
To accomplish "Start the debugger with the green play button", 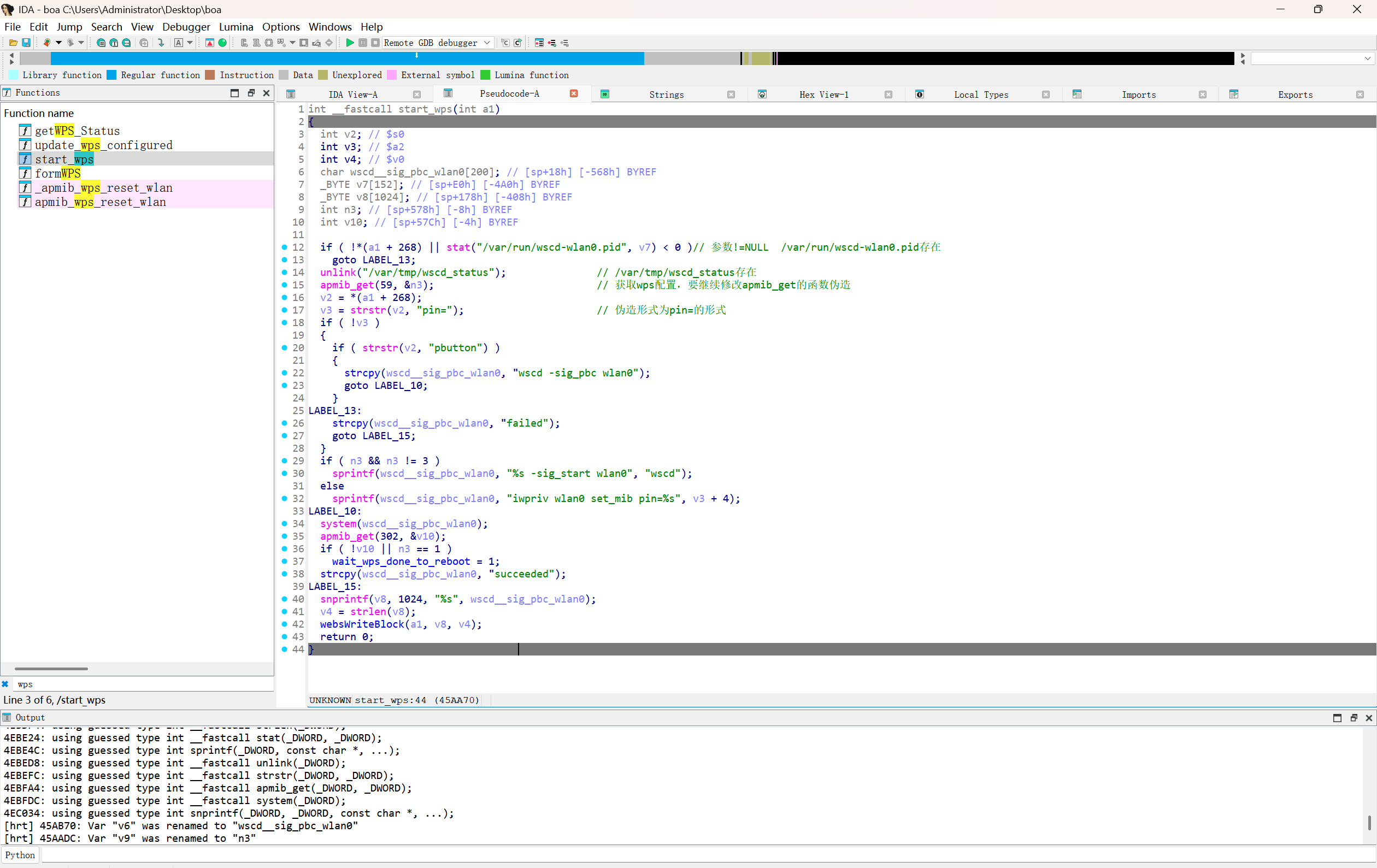I will point(350,43).
